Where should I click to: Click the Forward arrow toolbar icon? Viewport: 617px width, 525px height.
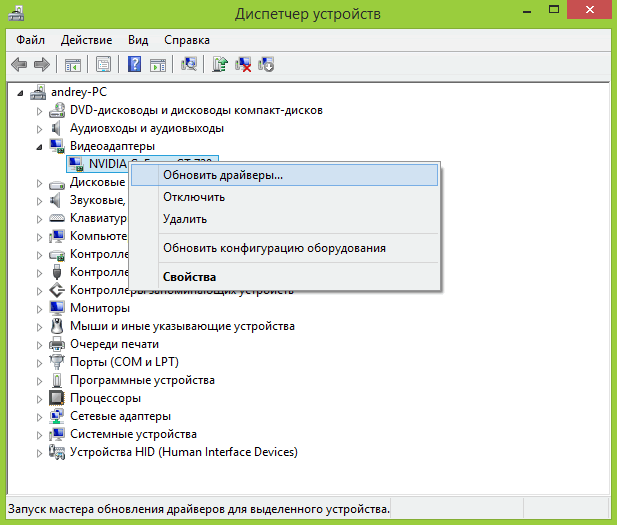pos(42,65)
